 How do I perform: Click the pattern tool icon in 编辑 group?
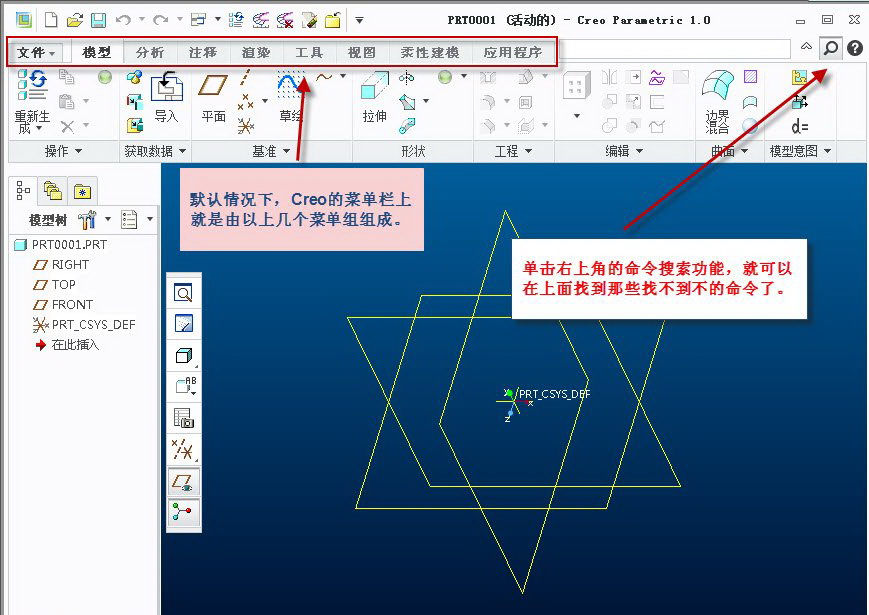[x=575, y=86]
